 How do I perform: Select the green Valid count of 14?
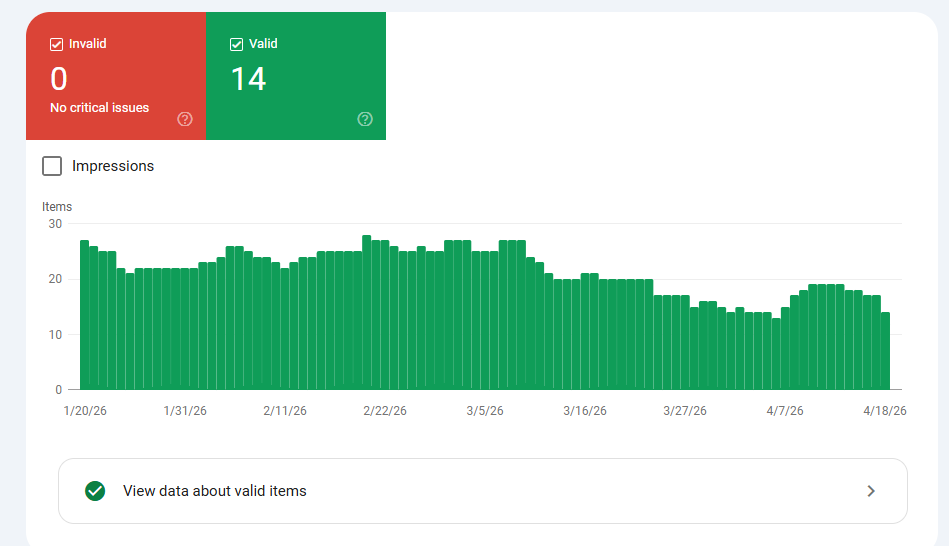point(248,78)
